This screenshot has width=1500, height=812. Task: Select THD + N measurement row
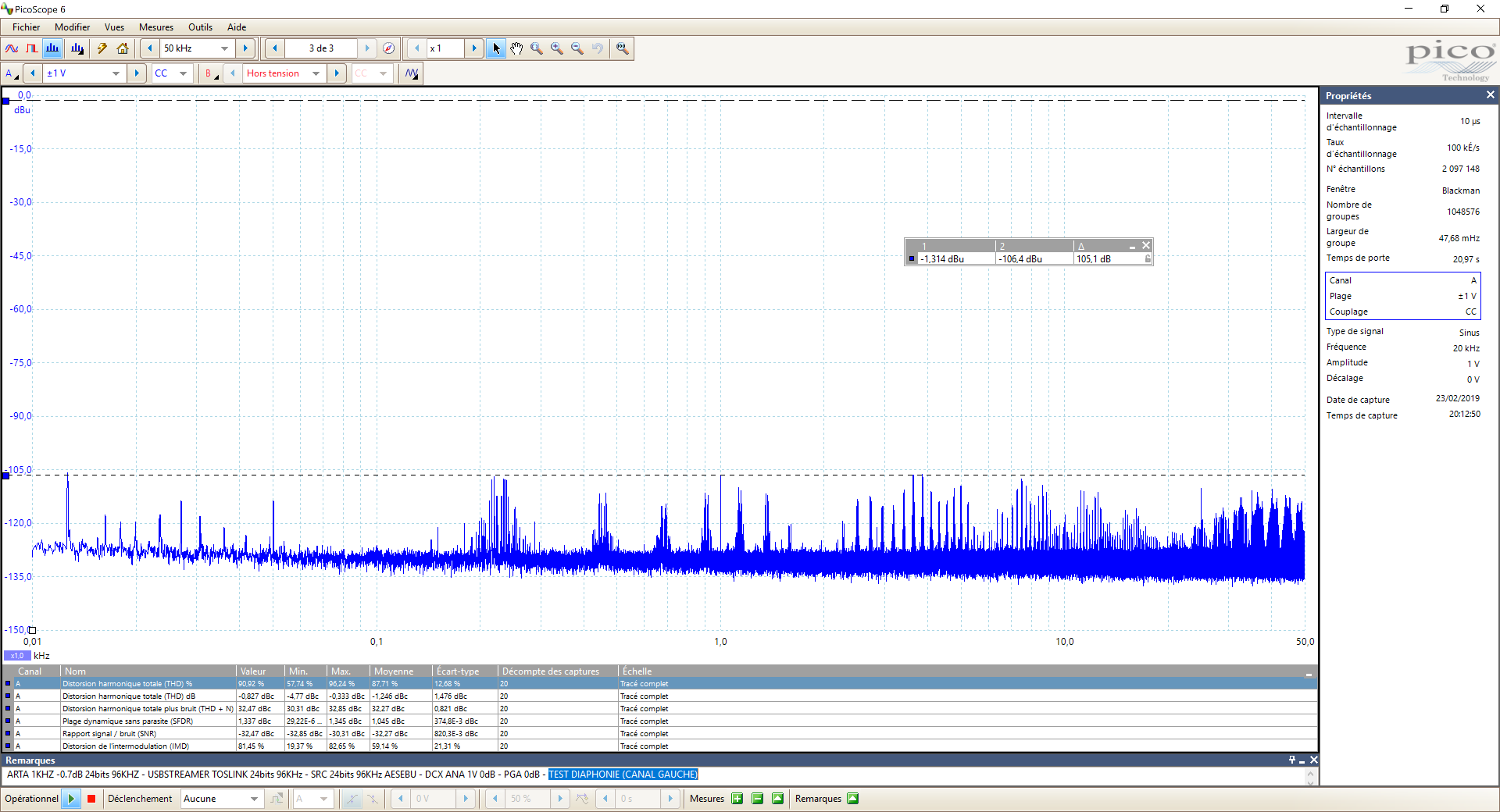coord(659,709)
